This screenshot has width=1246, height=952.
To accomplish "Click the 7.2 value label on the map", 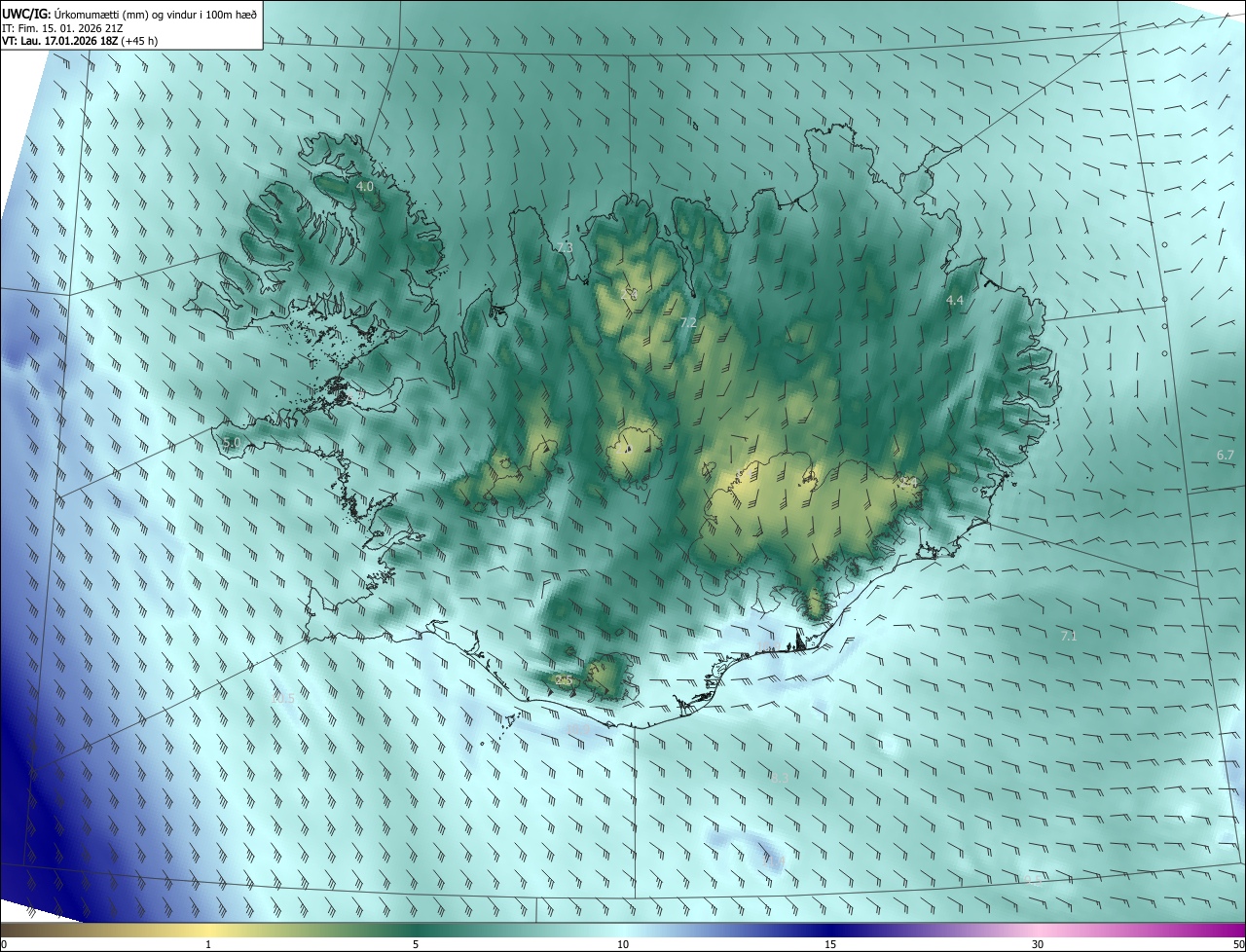I will point(688,322).
